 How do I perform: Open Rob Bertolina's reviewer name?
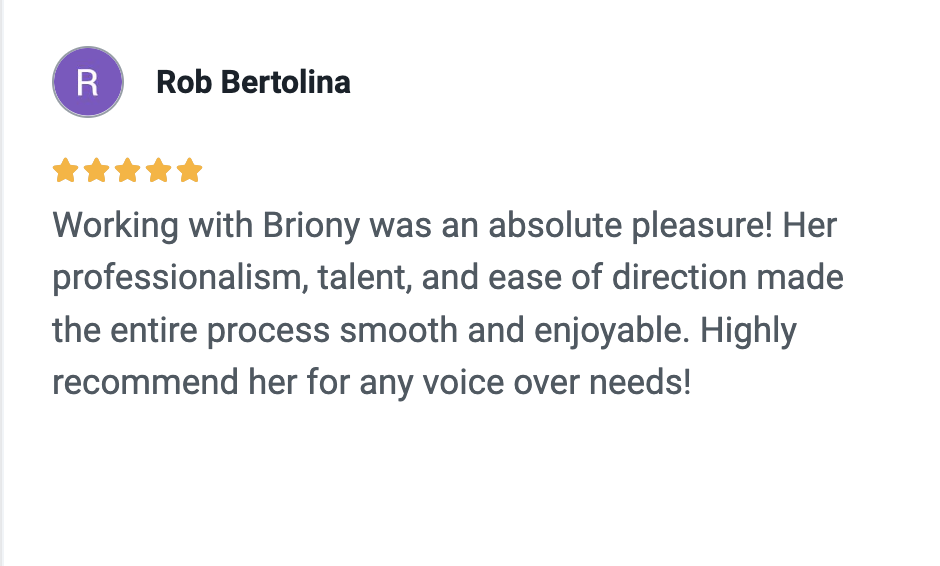(x=253, y=82)
